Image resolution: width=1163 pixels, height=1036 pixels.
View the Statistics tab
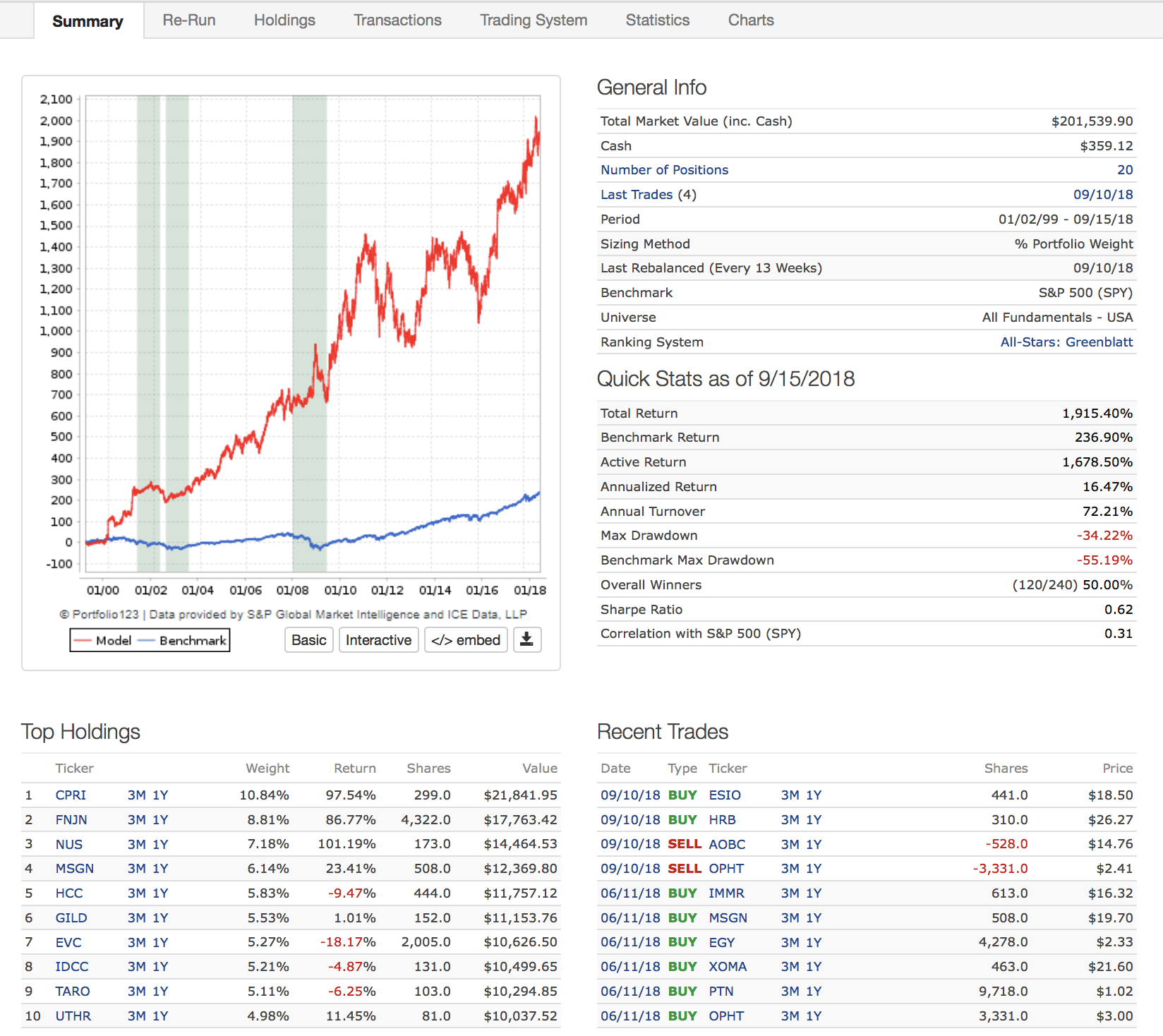(657, 20)
